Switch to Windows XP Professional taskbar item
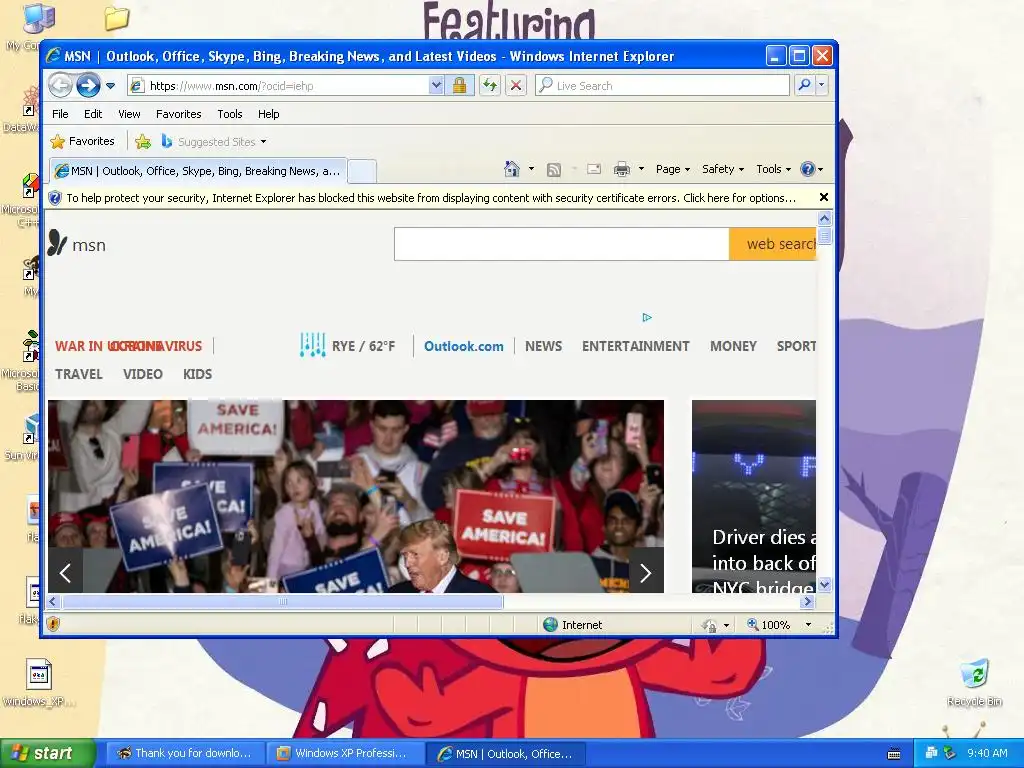 (x=343, y=754)
